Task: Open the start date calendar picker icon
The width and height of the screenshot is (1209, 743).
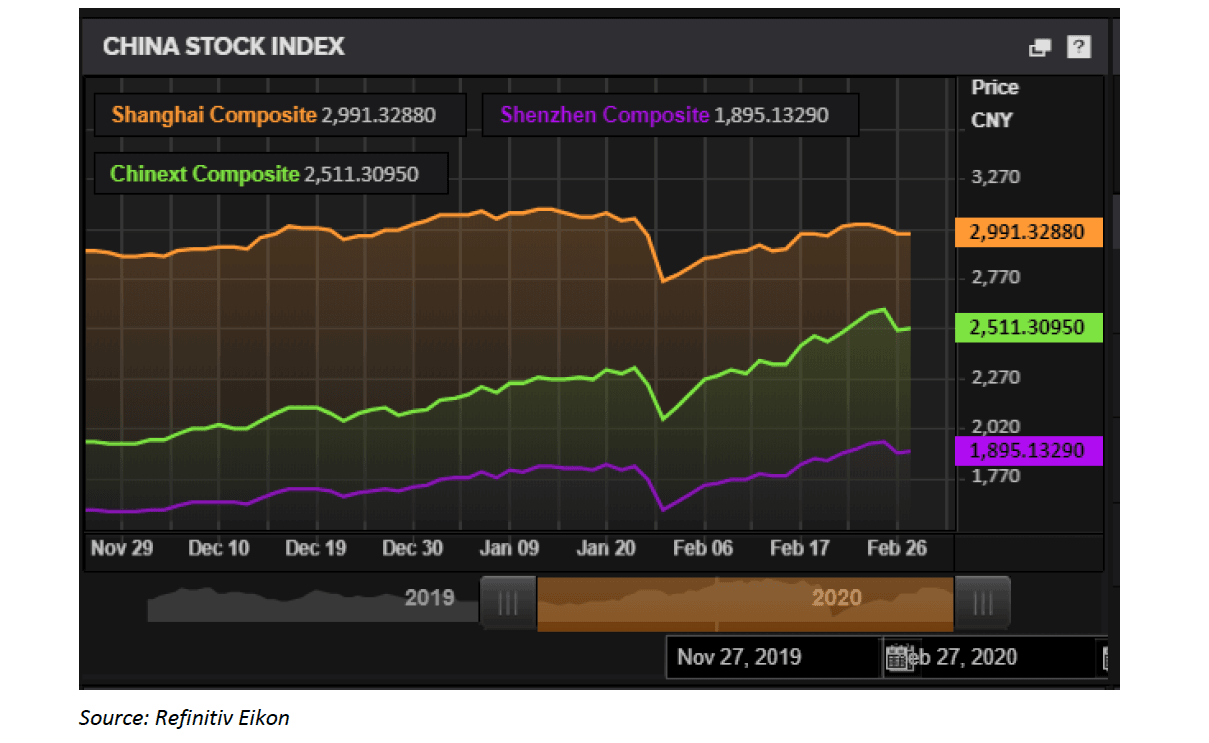Action: pyautogui.click(x=897, y=657)
